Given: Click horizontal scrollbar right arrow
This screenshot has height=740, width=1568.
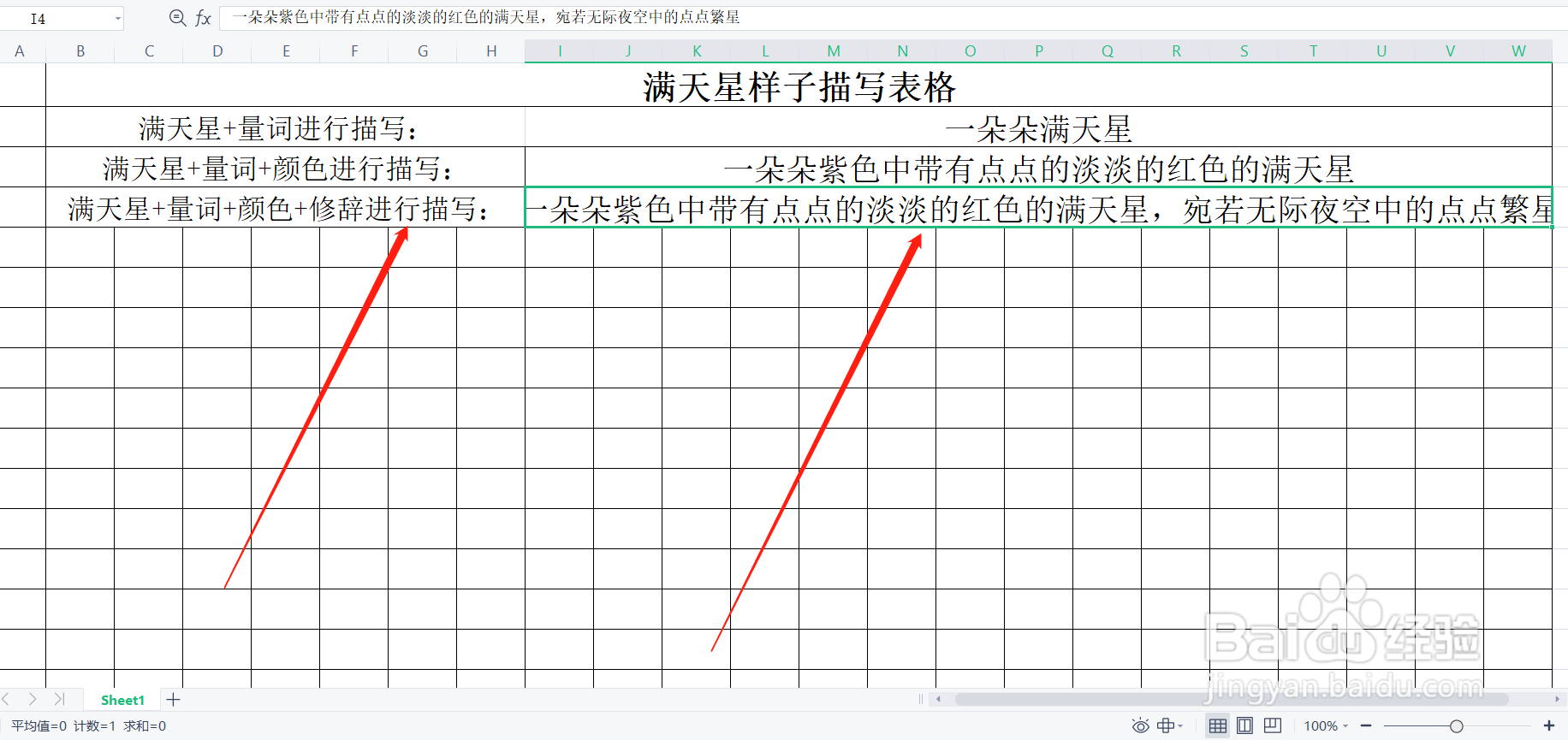Looking at the screenshot, I should [x=1556, y=699].
